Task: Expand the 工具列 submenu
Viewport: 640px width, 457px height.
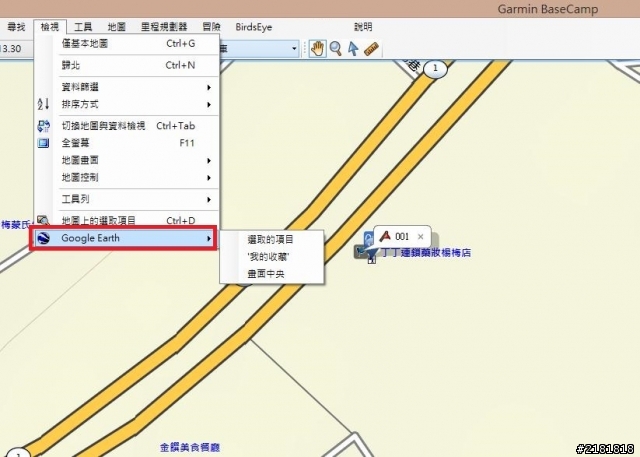Action: point(127,199)
